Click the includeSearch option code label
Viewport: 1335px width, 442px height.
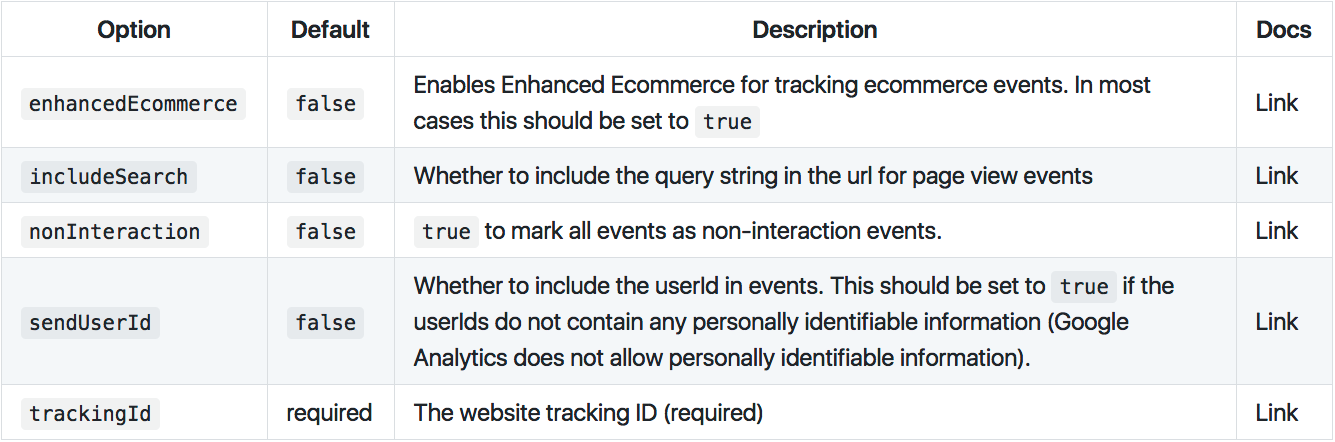pos(108,177)
